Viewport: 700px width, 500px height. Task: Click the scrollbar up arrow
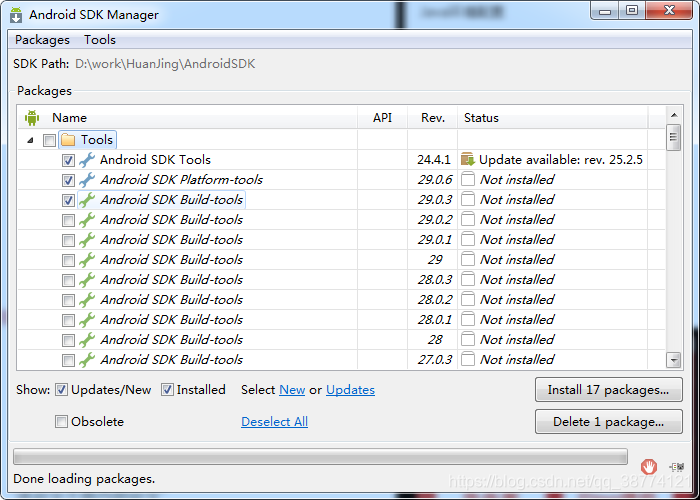(674, 115)
